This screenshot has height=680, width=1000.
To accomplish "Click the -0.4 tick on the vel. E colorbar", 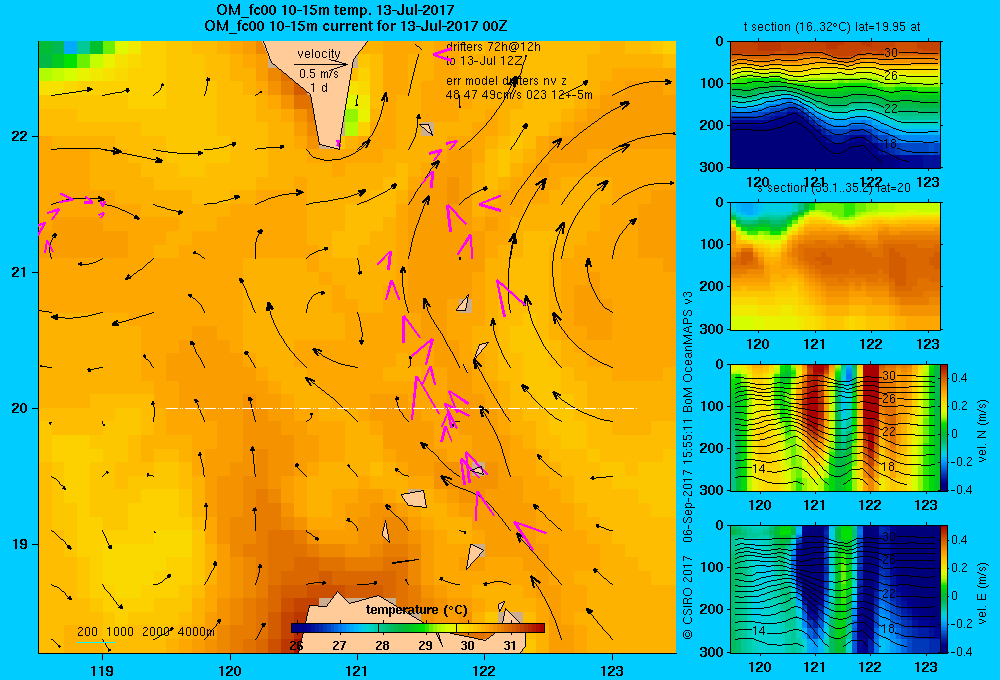I will coord(961,651).
